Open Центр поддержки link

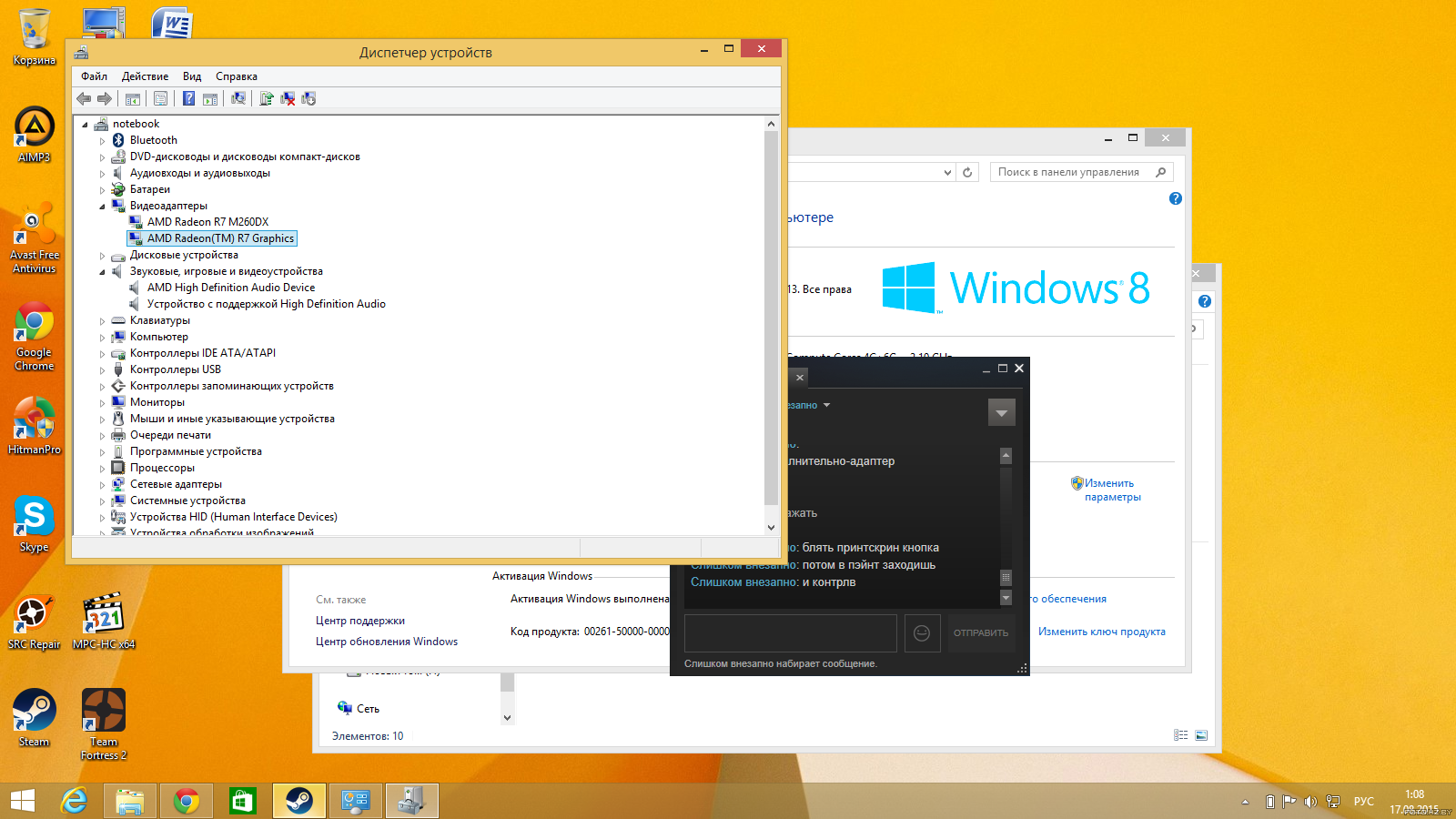[360, 621]
